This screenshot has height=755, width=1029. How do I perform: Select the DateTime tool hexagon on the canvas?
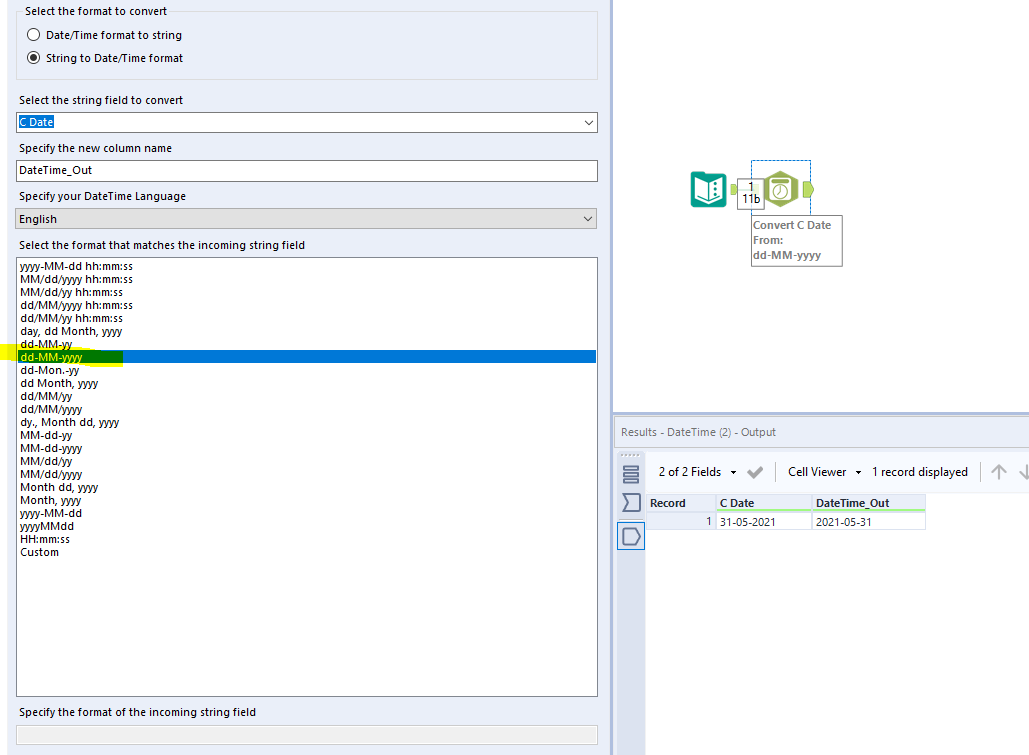click(x=780, y=188)
